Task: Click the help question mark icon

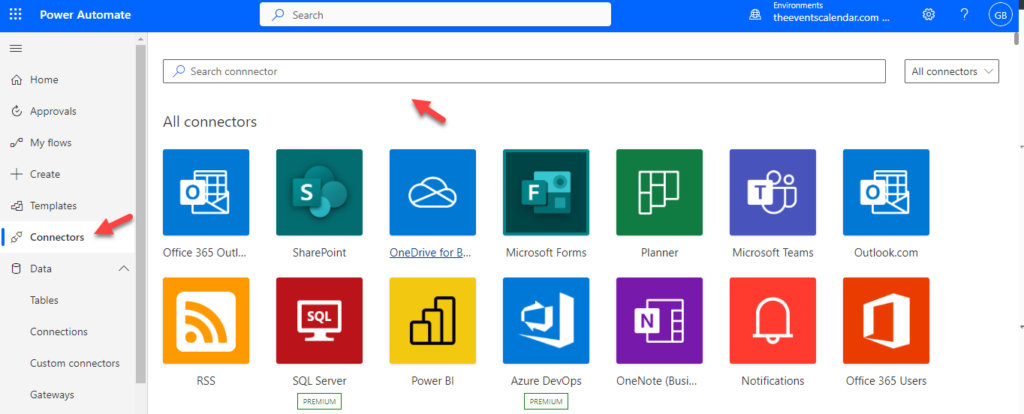Action: tap(964, 15)
